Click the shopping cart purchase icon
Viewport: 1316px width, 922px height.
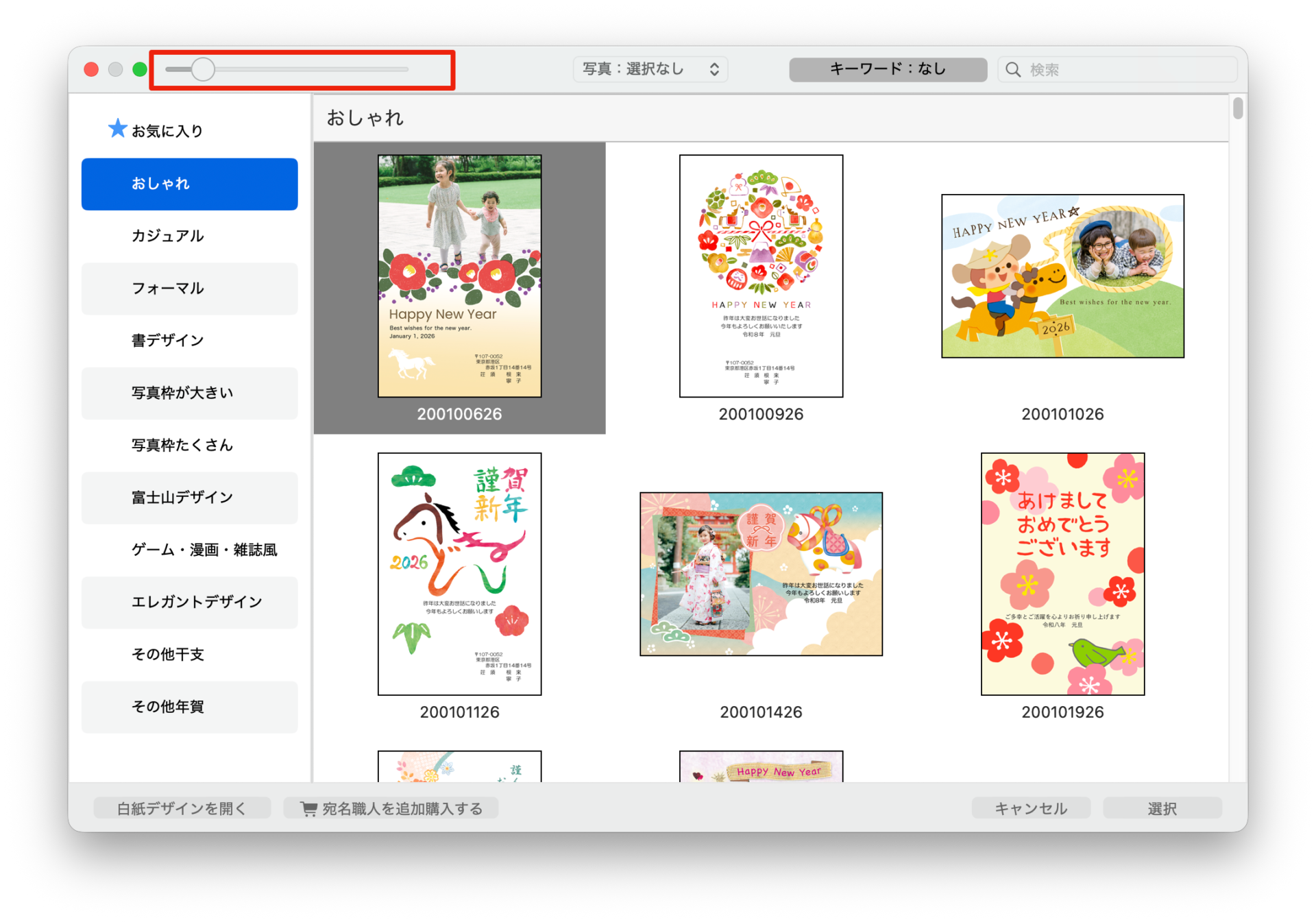click(x=308, y=809)
